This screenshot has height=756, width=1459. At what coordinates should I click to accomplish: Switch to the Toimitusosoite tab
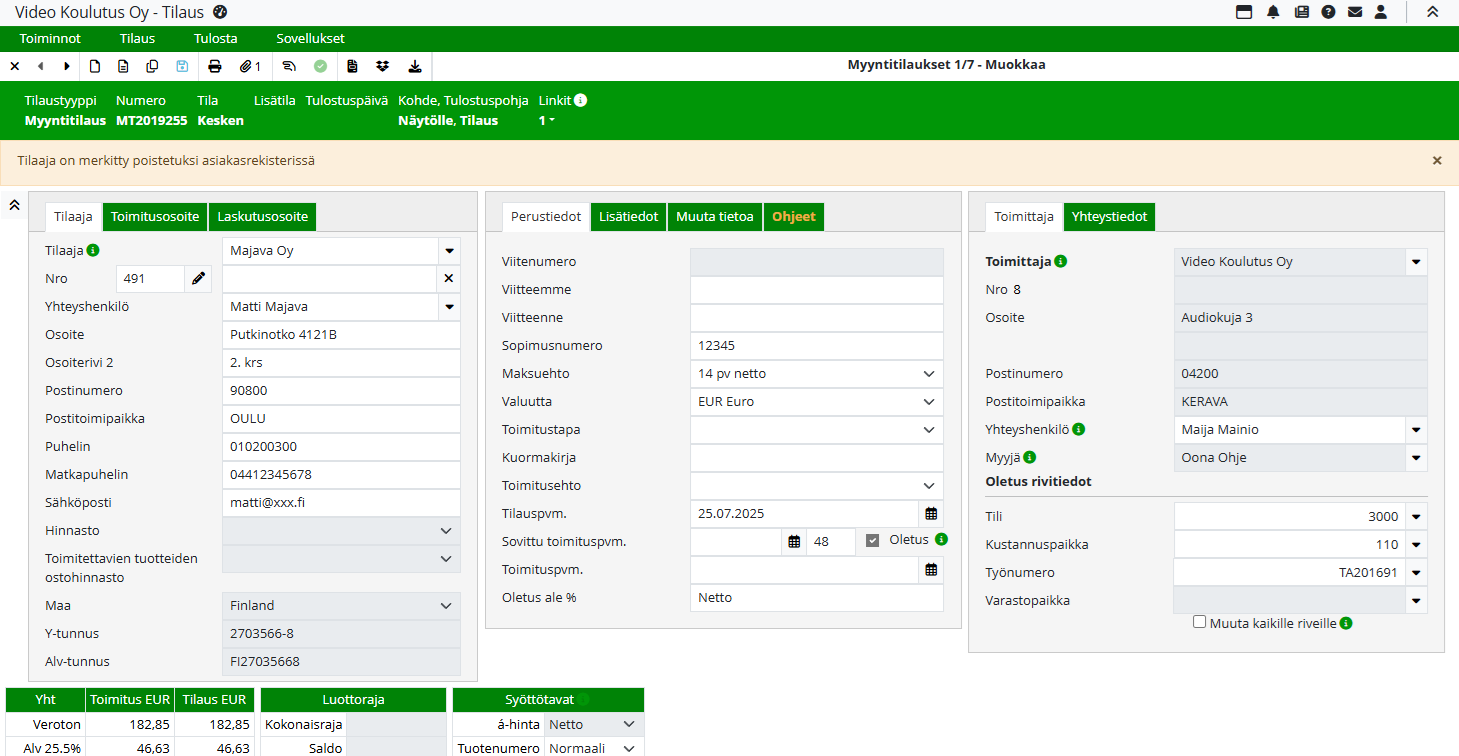(x=156, y=217)
